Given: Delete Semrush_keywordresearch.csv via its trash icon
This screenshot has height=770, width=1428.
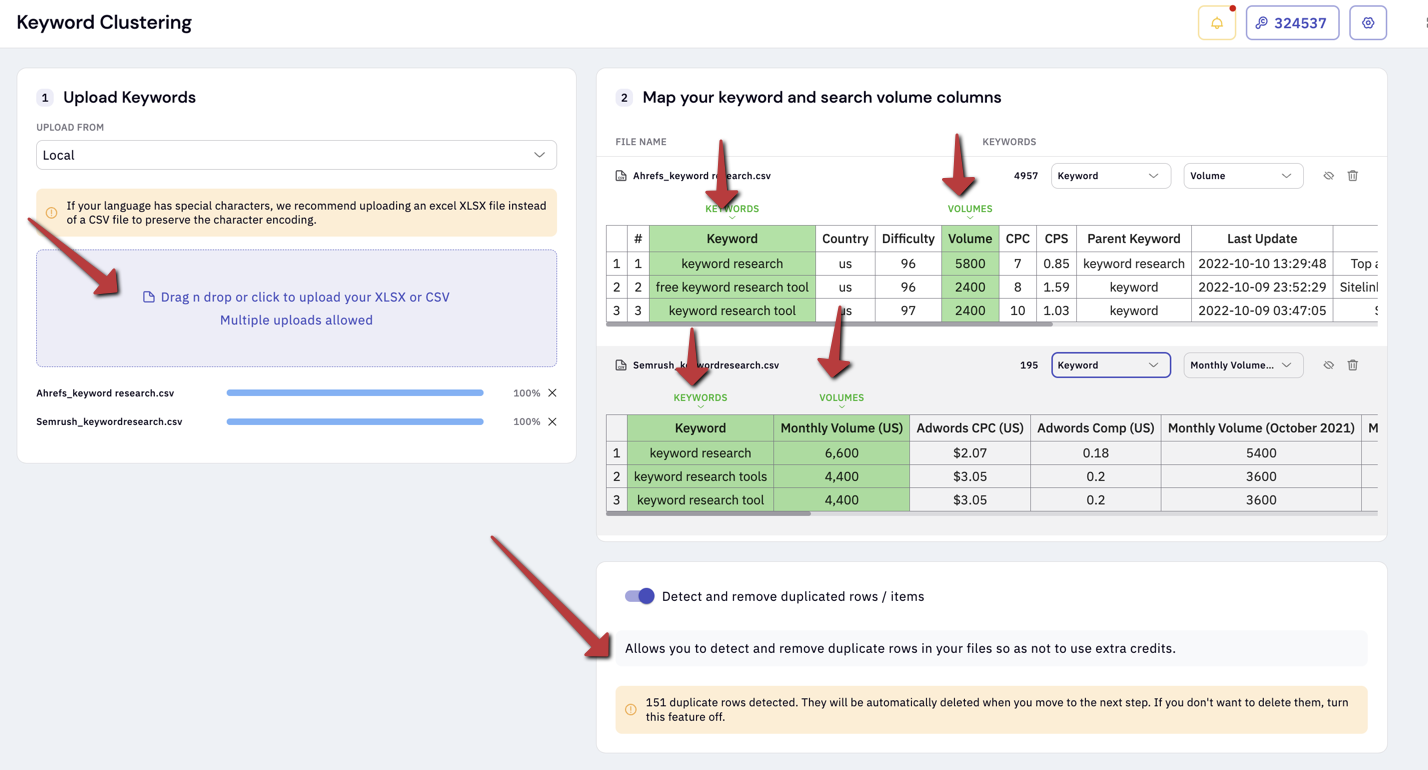Looking at the screenshot, I should tap(1352, 365).
